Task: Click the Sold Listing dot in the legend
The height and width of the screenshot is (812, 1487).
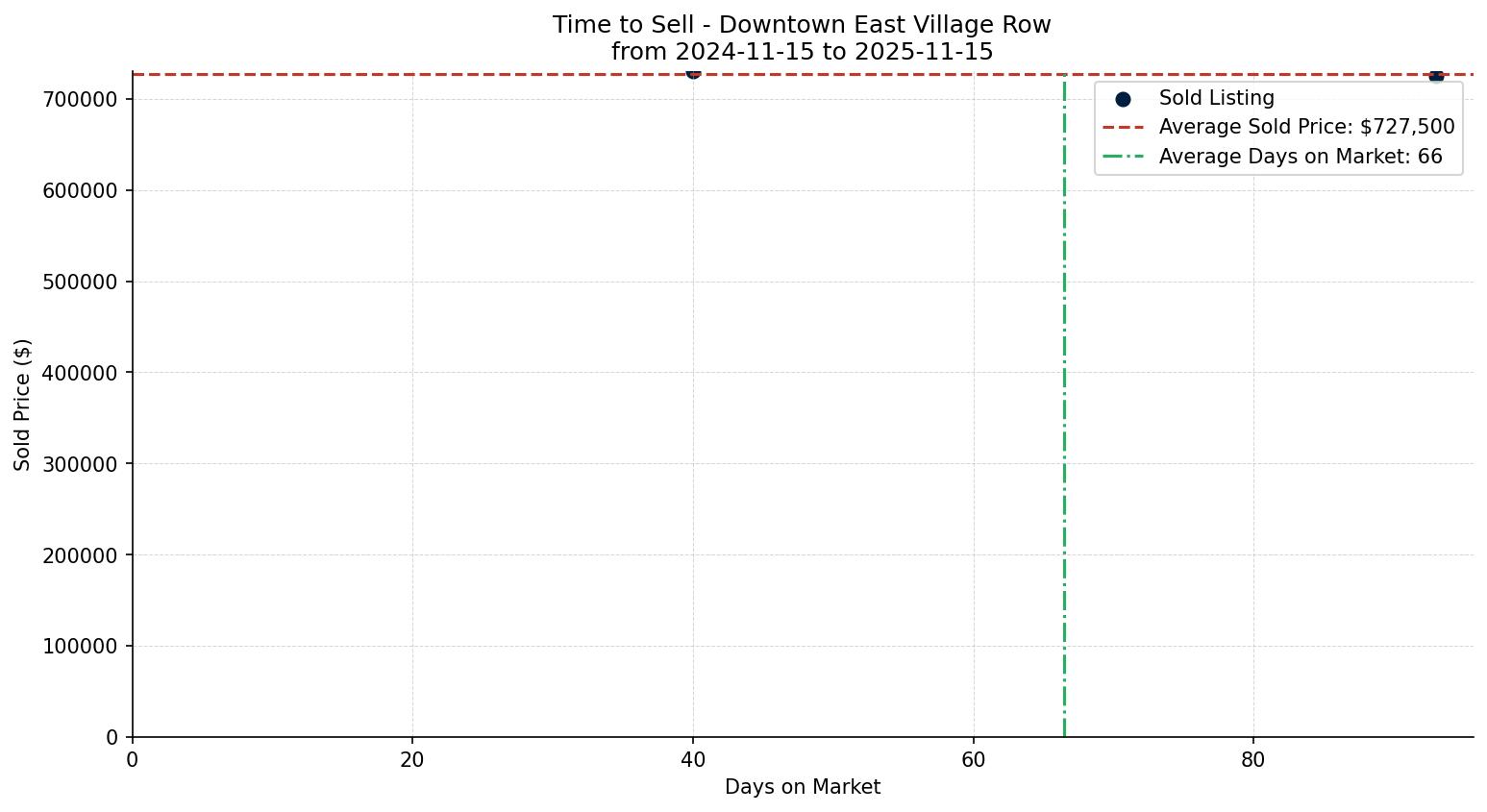Action: point(1123,99)
